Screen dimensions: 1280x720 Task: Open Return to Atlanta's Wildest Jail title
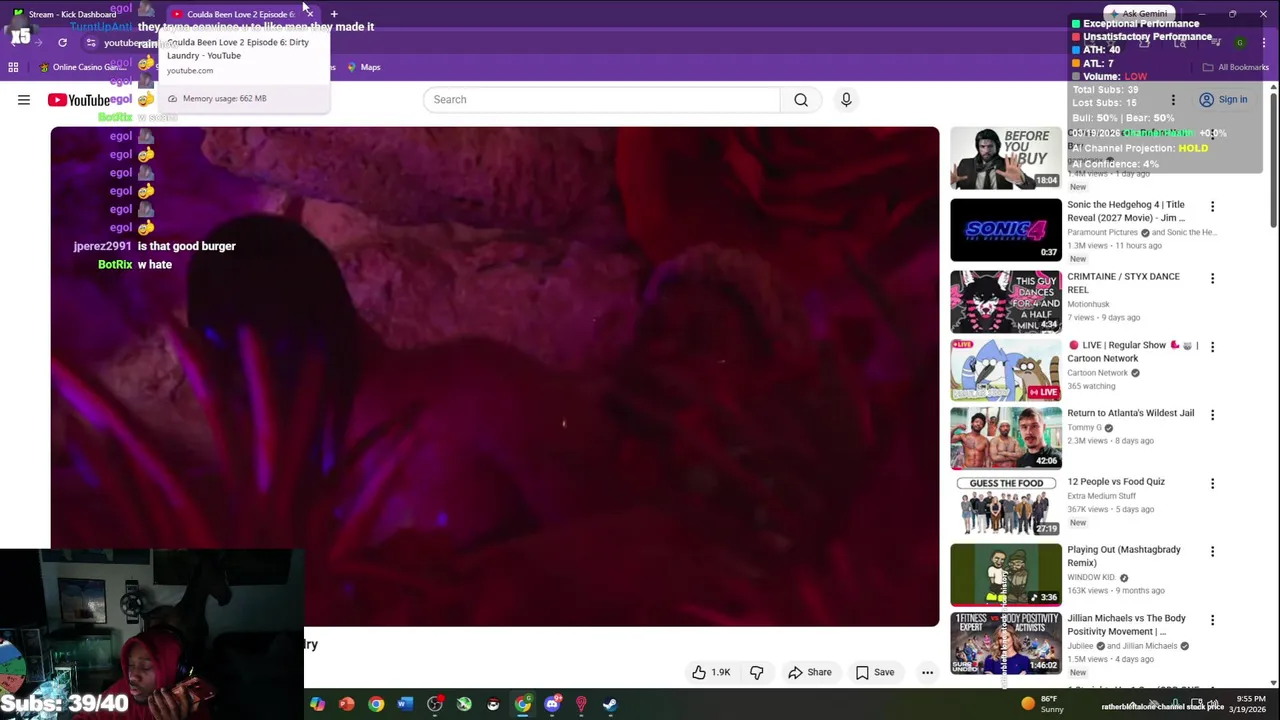1130,413
